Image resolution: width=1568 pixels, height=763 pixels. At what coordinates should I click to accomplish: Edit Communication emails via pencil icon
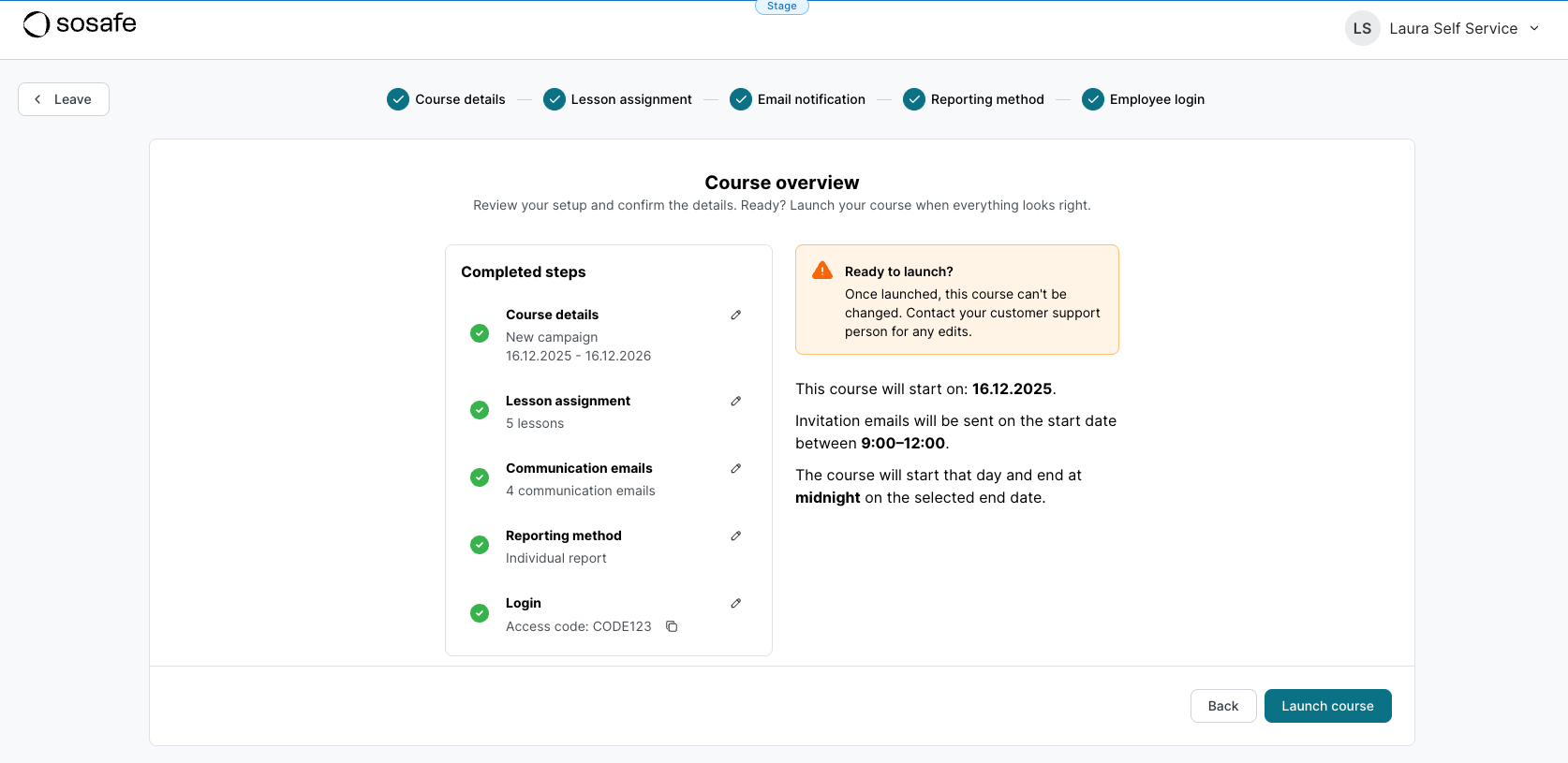(736, 469)
